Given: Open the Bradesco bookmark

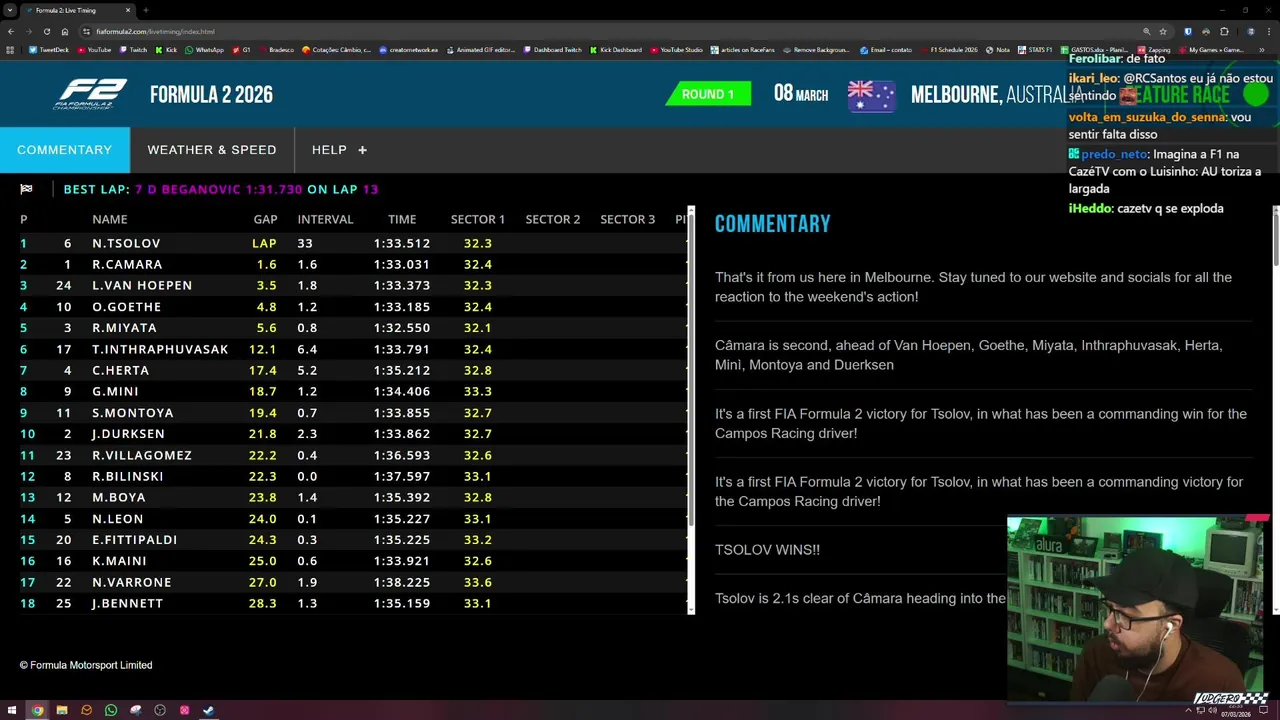Looking at the screenshot, I should click(x=276, y=50).
